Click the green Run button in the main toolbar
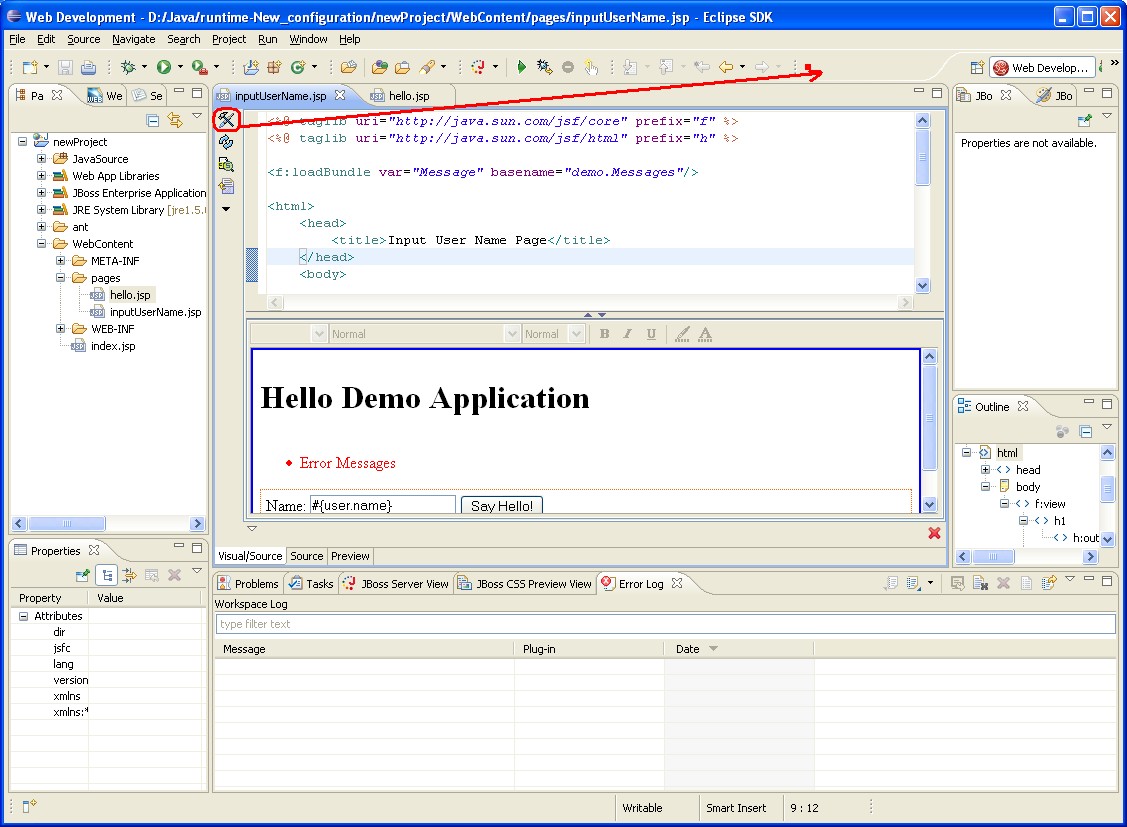The image size is (1127, 827). click(163, 67)
